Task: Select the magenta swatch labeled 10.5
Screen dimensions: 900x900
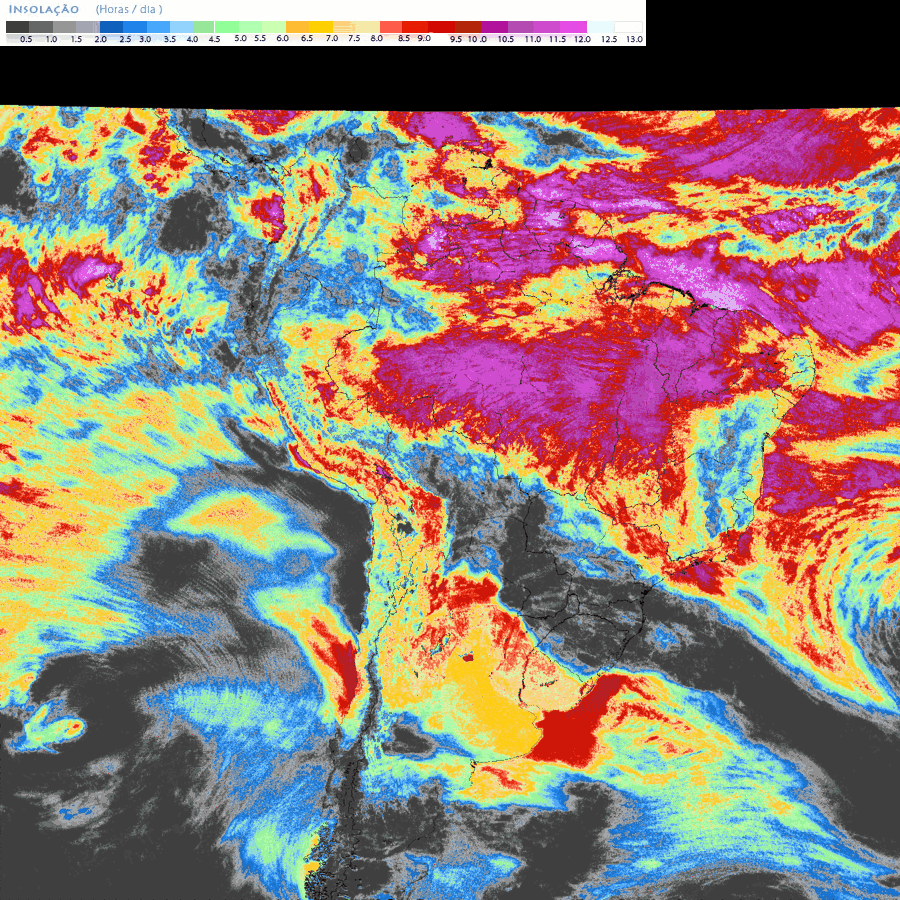Action: 494,27
